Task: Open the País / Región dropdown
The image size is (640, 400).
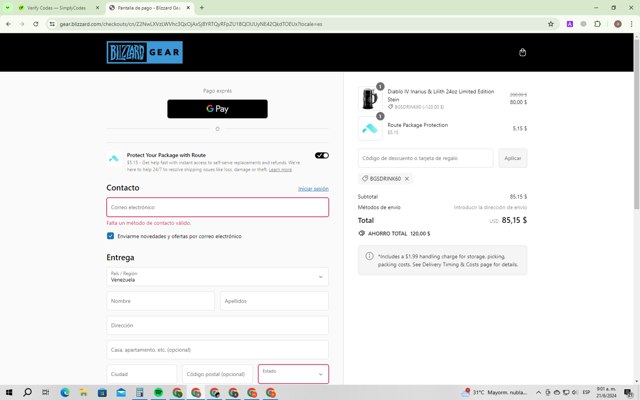Action: 218,277
